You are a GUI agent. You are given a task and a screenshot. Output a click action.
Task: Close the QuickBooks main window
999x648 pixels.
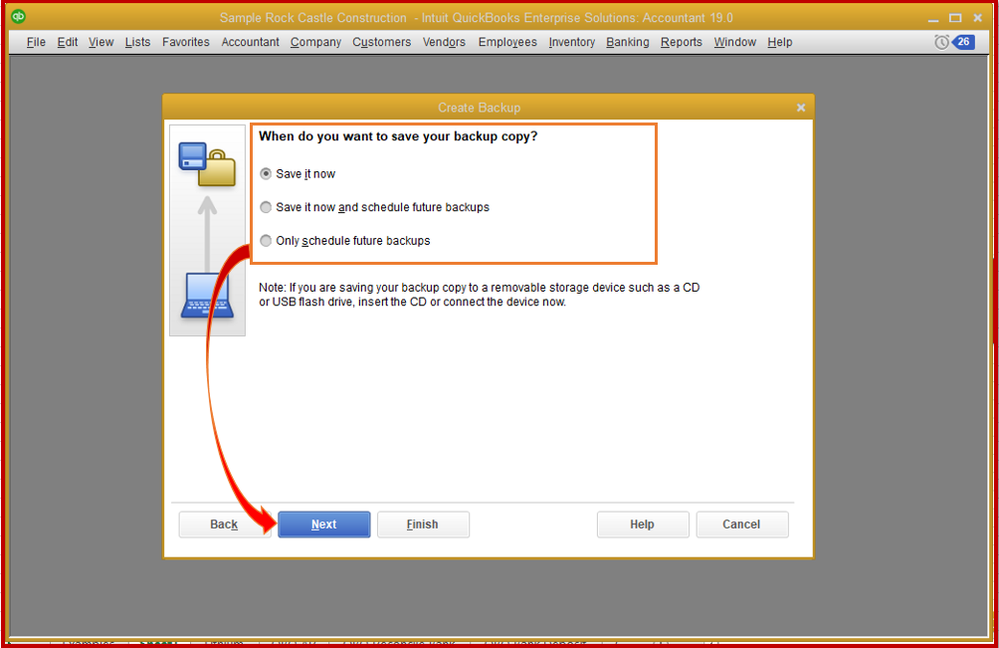977,18
